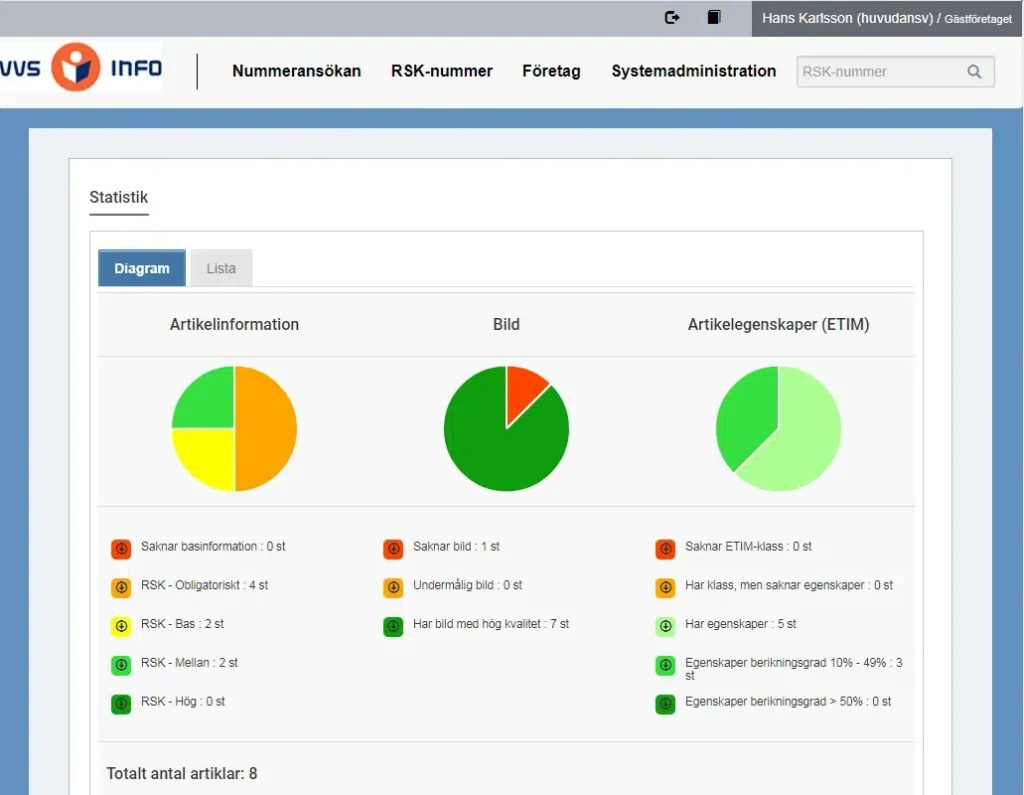Open the Företag menu

(x=551, y=71)
